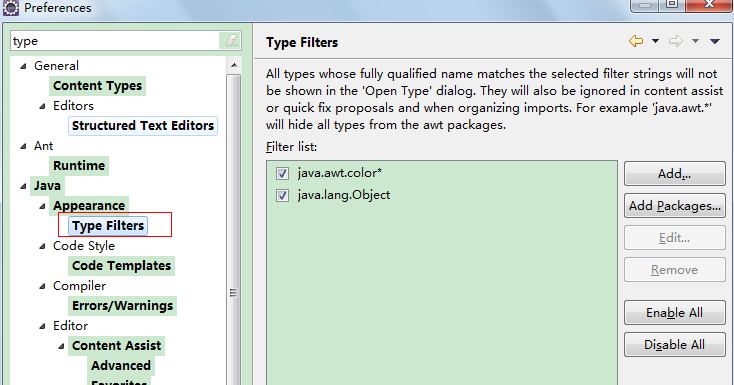Click the Preferences window gear icon
This screenshot has width=734, height=385.
tap(11, 7)
